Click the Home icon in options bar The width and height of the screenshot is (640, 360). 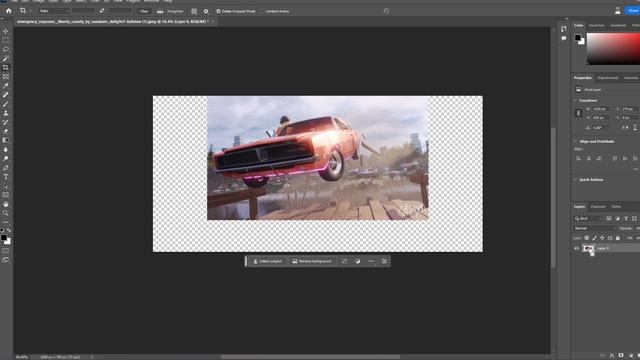[x=9, y=11]
